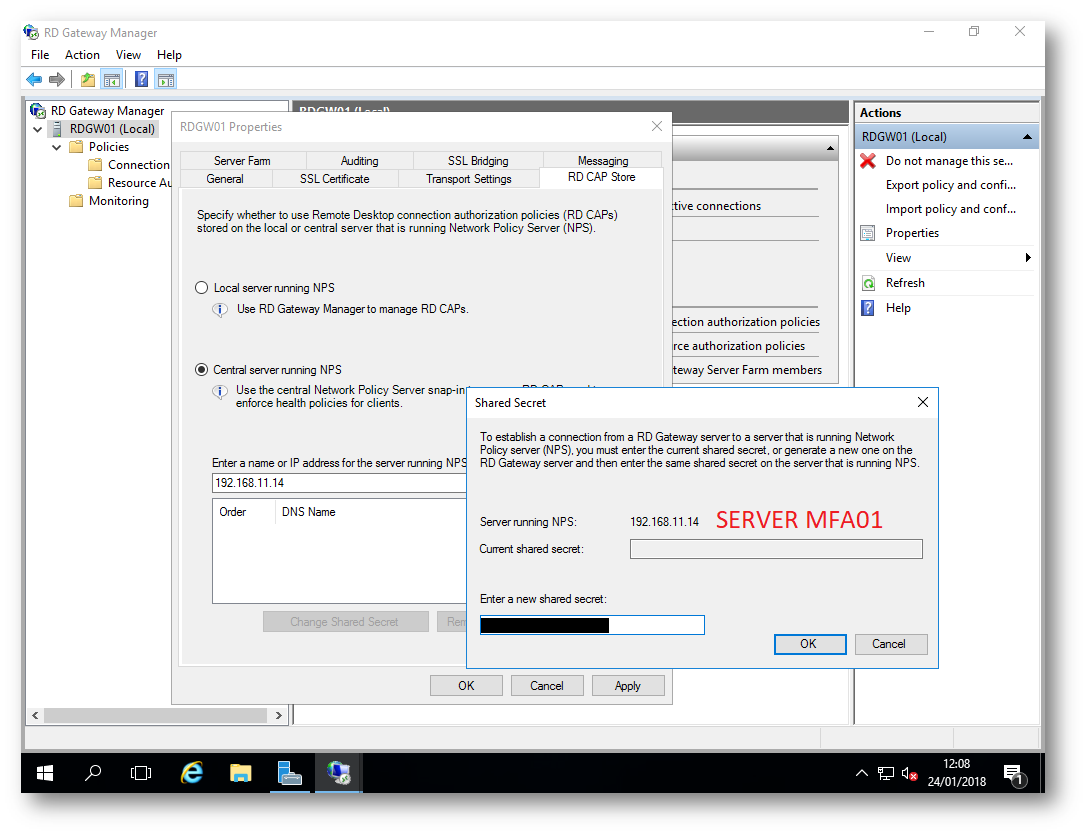This screenshot has height=835, width=1087.
Task: Collapse the RDGW01 (Local) Actions section
Action: pyautogui.click(x=1027, y=137)
